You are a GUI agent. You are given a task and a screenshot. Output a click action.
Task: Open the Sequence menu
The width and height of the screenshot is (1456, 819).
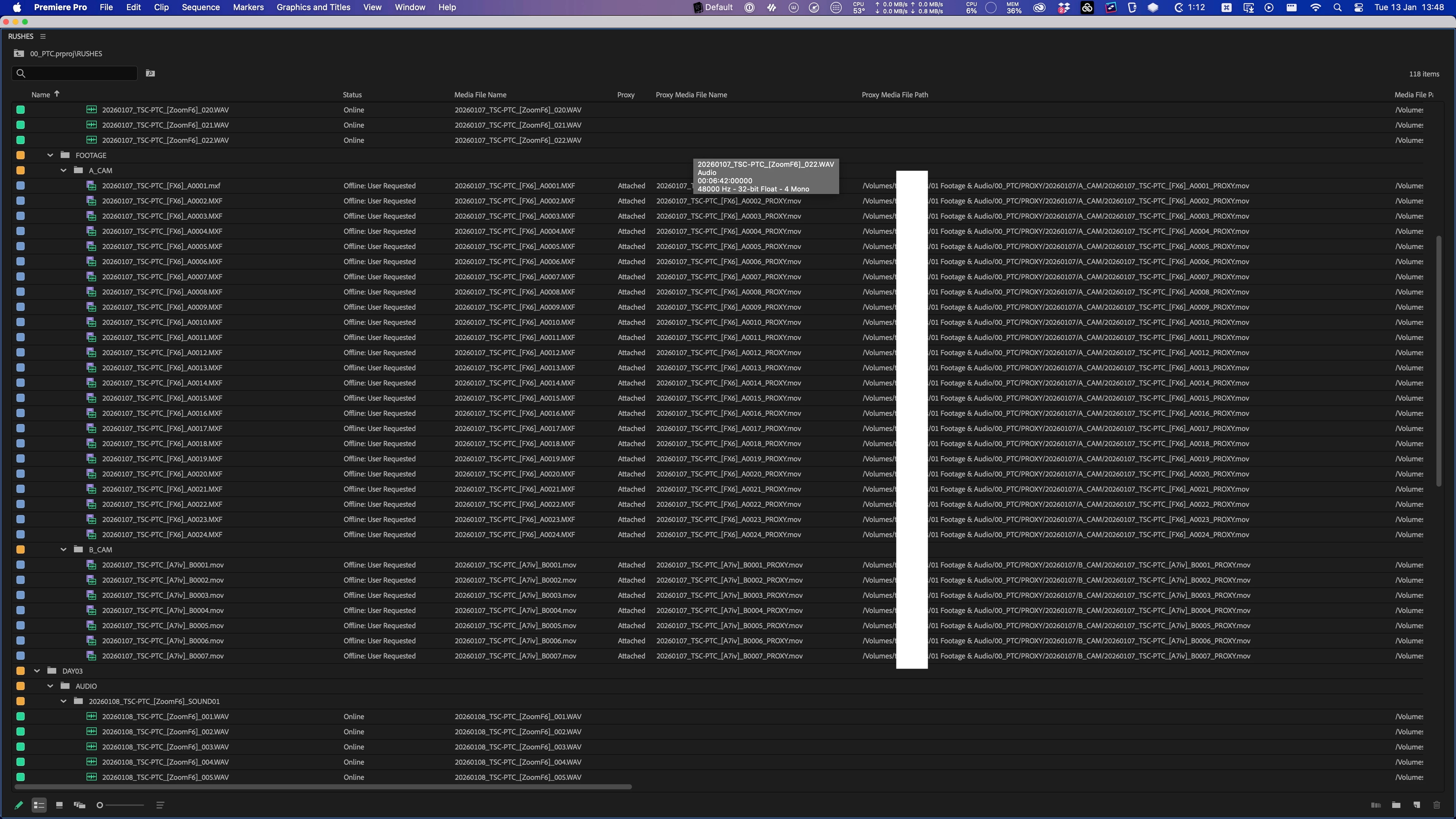click(201, 7)
